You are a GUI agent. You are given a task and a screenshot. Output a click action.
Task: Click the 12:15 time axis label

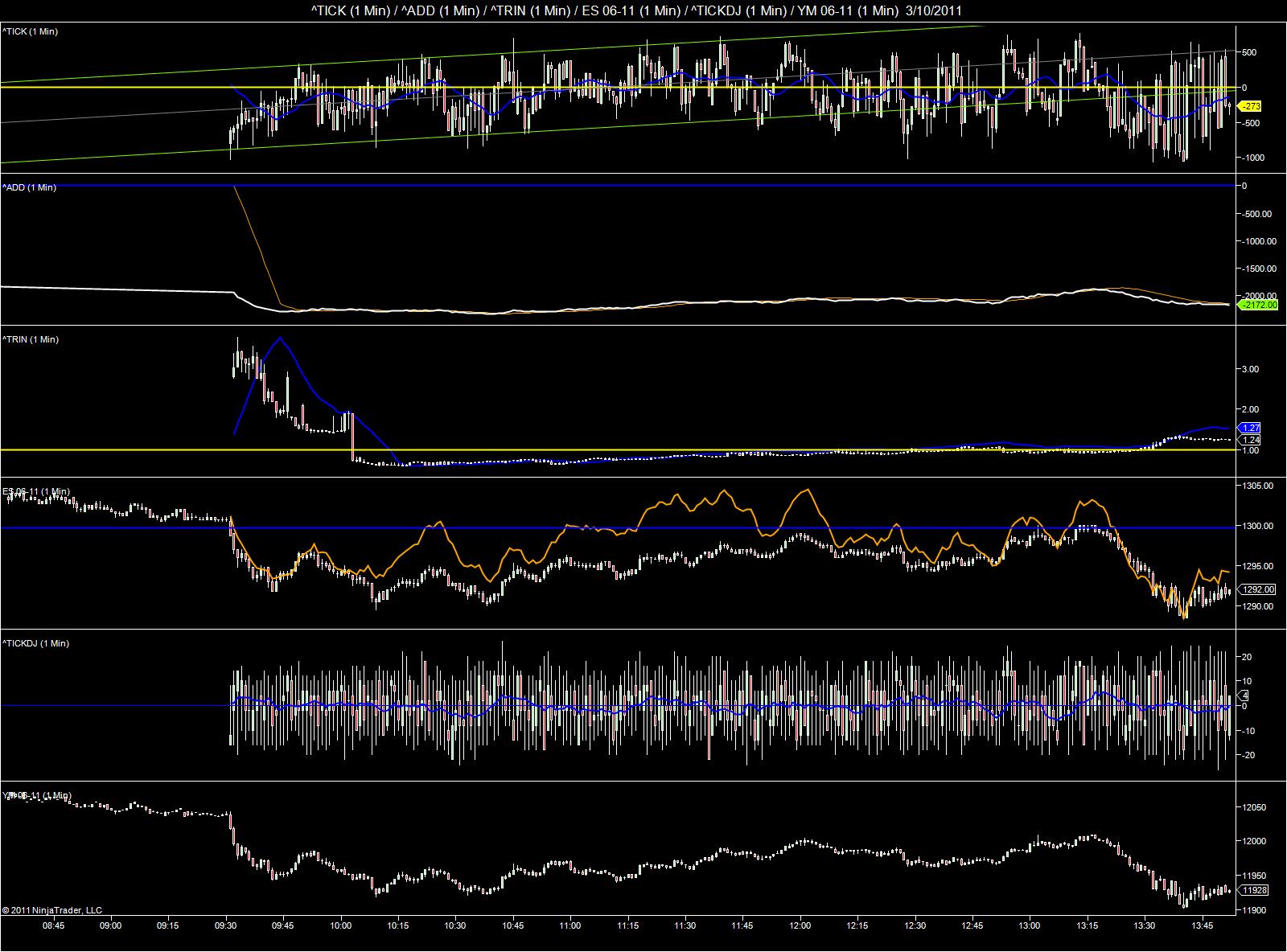click(858, 925)
